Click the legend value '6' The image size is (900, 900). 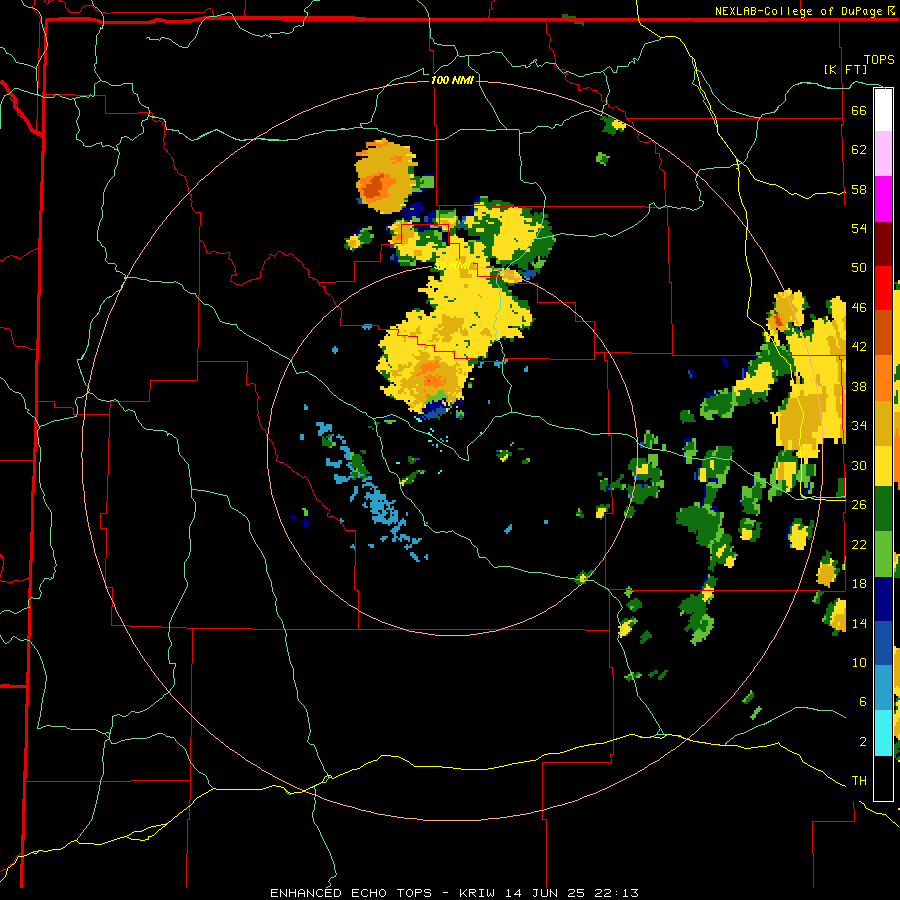tap(863, 701)
